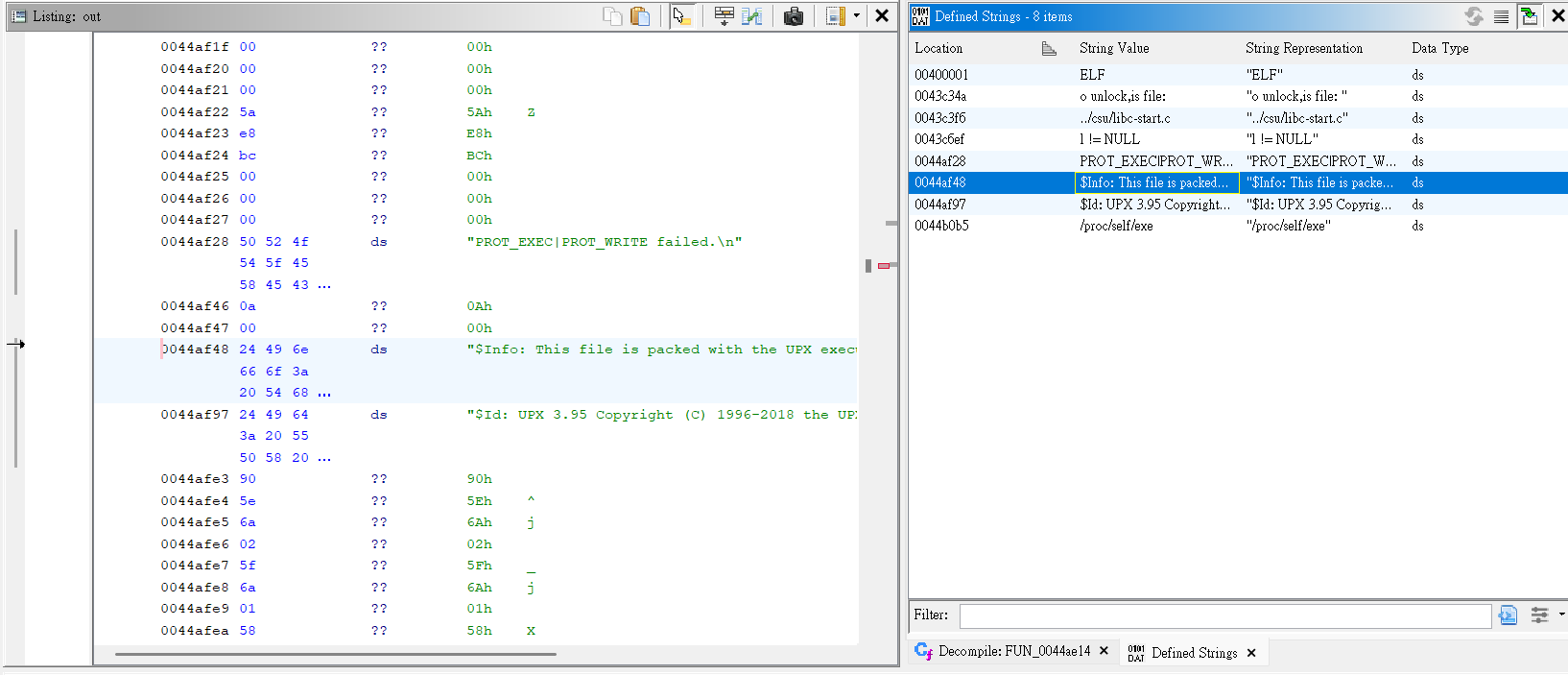Click the E8h value at 0044af23
Image resolution: width=1568 pixels, height=675 pixels.
click(480, 133)
